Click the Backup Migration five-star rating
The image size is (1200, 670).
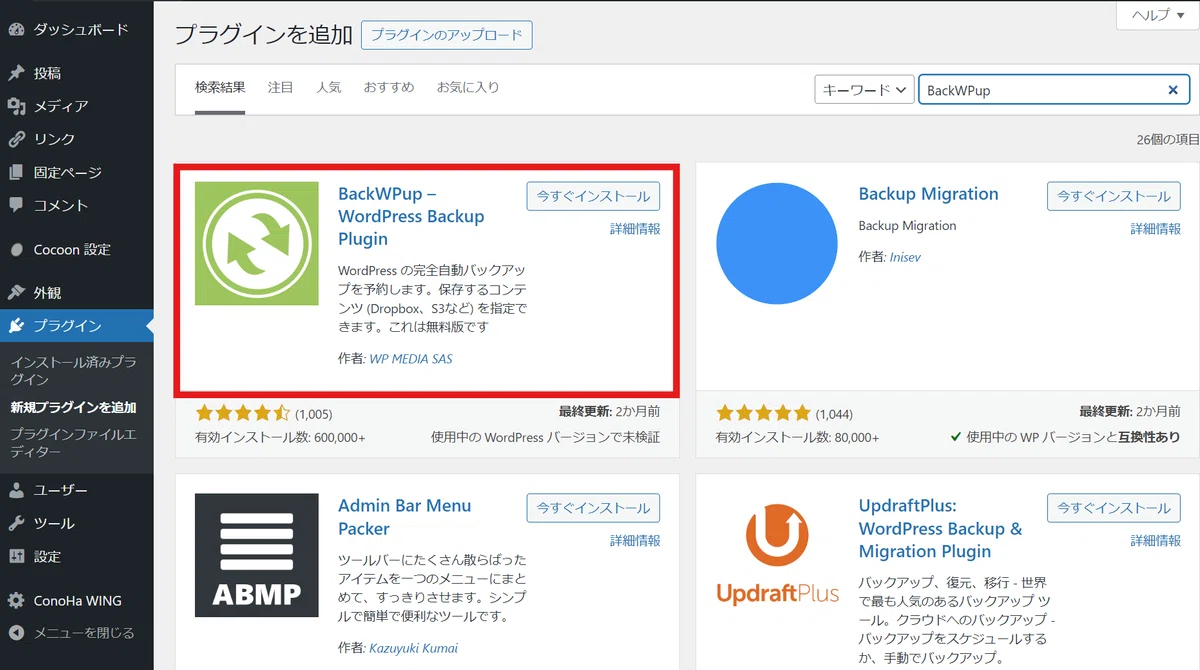tap(763, 412)
